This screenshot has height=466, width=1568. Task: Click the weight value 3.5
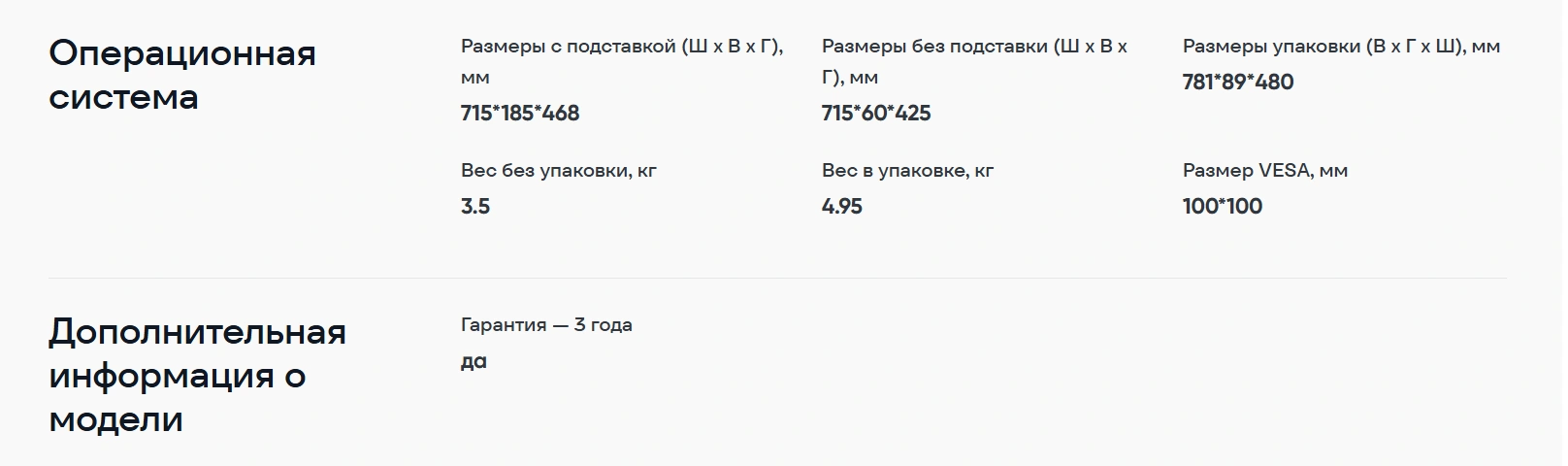click(475, 207)
